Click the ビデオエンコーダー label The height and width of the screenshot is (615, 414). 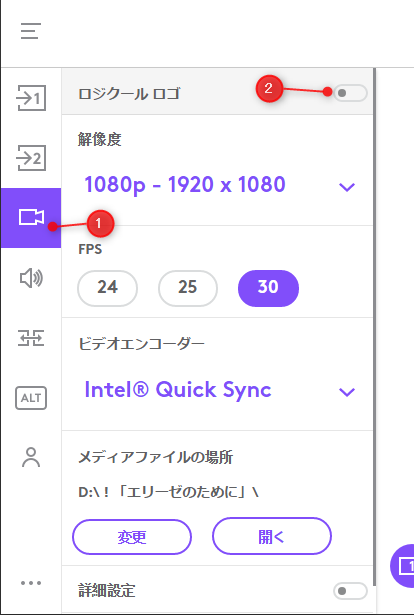(x=141, y=344)
